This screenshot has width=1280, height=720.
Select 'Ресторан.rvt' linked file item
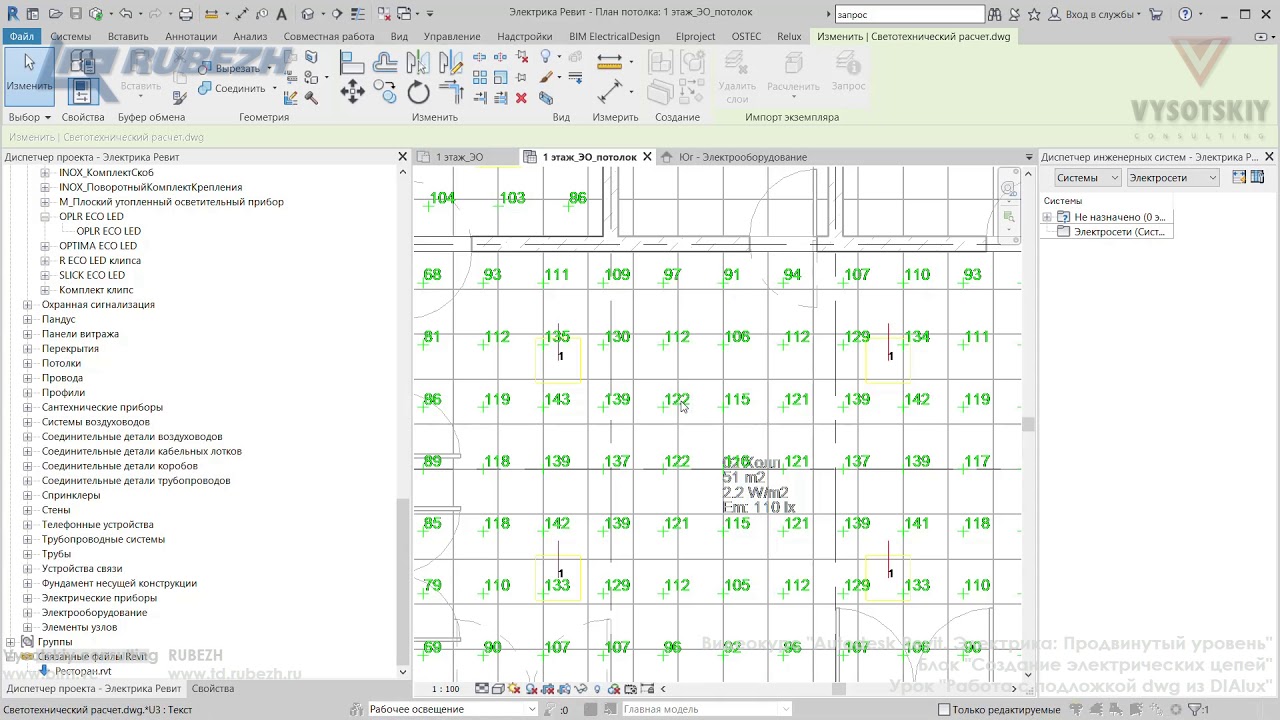click(x=83, y=671)
